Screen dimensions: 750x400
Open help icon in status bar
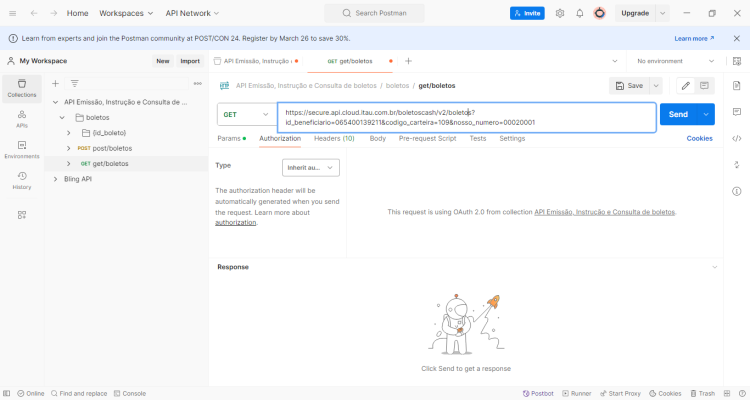click(741, 393)
